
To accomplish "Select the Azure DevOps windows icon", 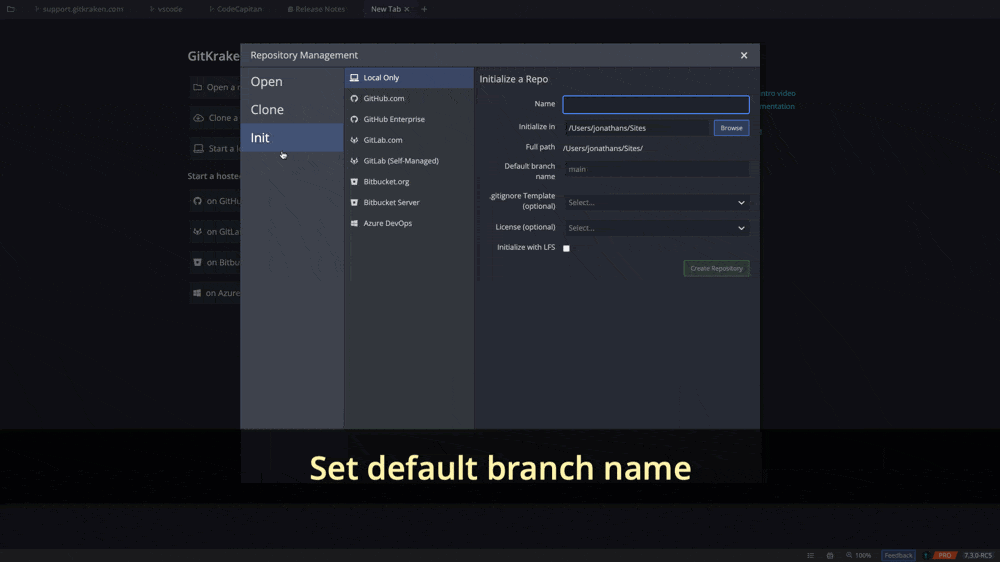I will pos(354,223).
